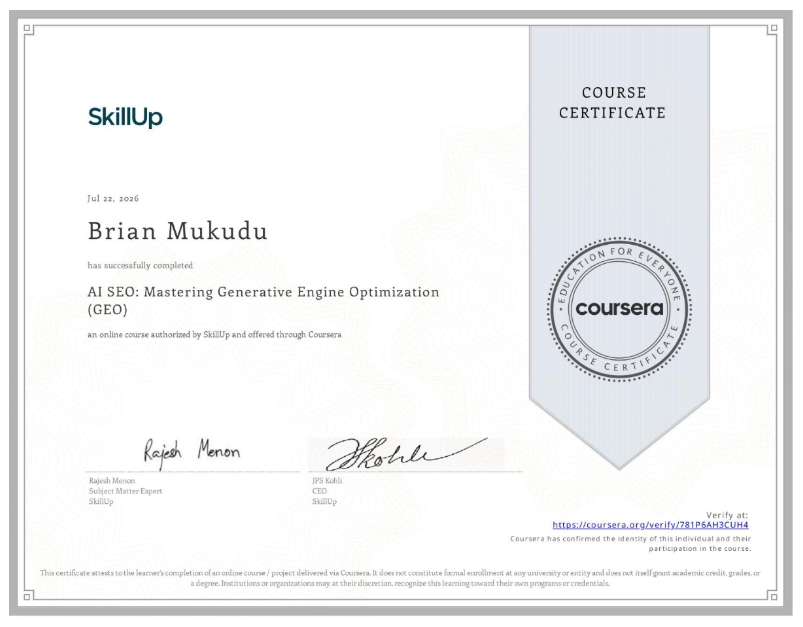Click the JPS Kohli handwritten signature

pyautogui.click(x=407, y=454)
